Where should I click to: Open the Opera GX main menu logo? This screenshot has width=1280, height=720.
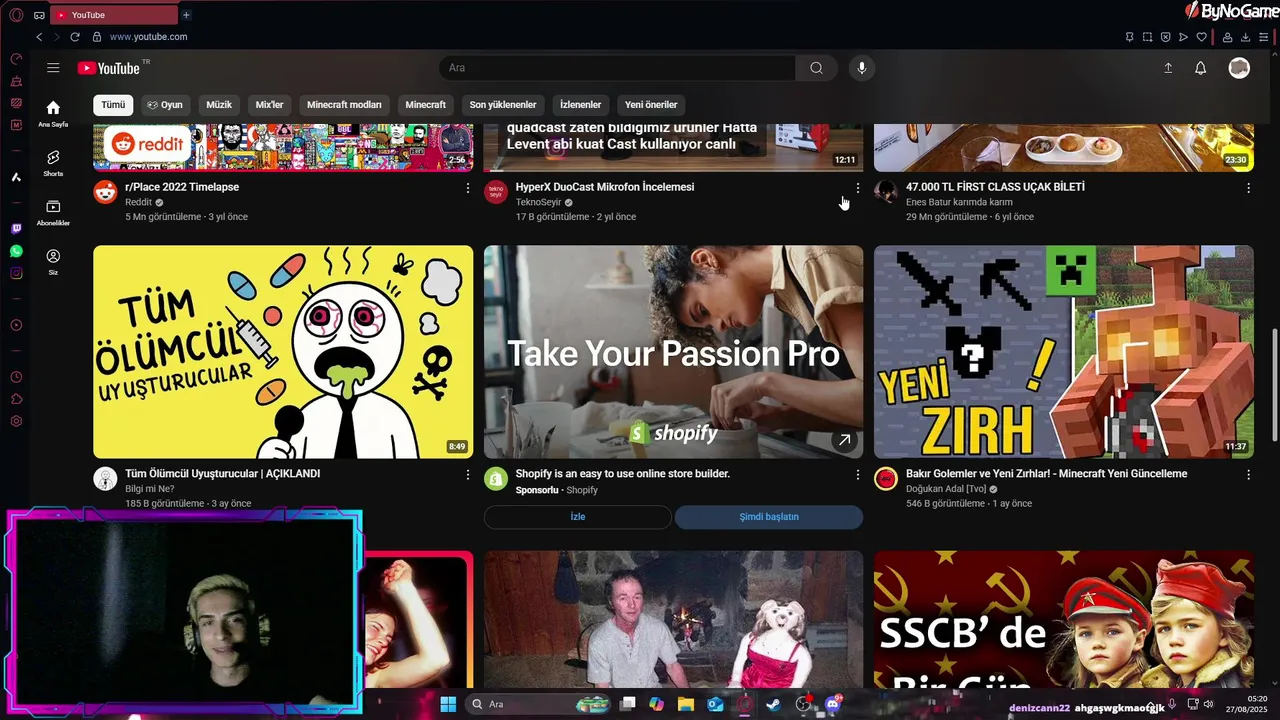click(x=16, y=15)
